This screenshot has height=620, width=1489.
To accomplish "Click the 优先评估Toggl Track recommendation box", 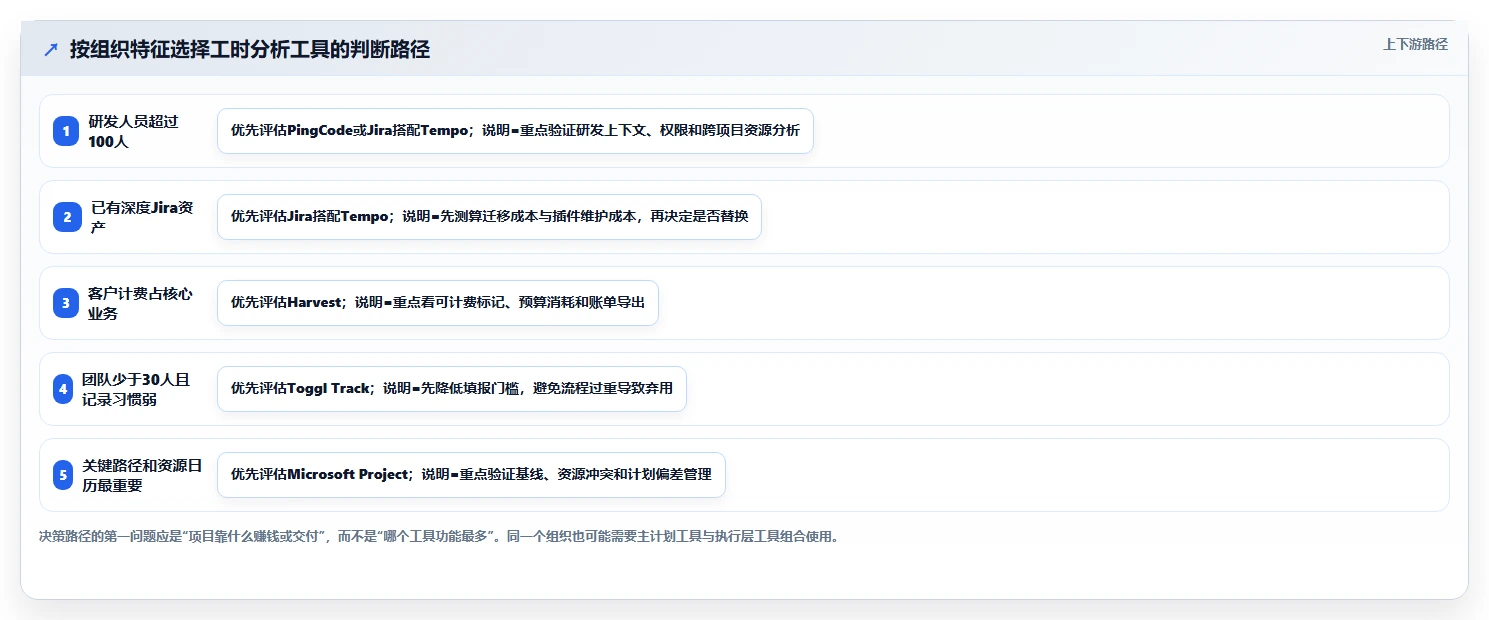I will point(452,389).
